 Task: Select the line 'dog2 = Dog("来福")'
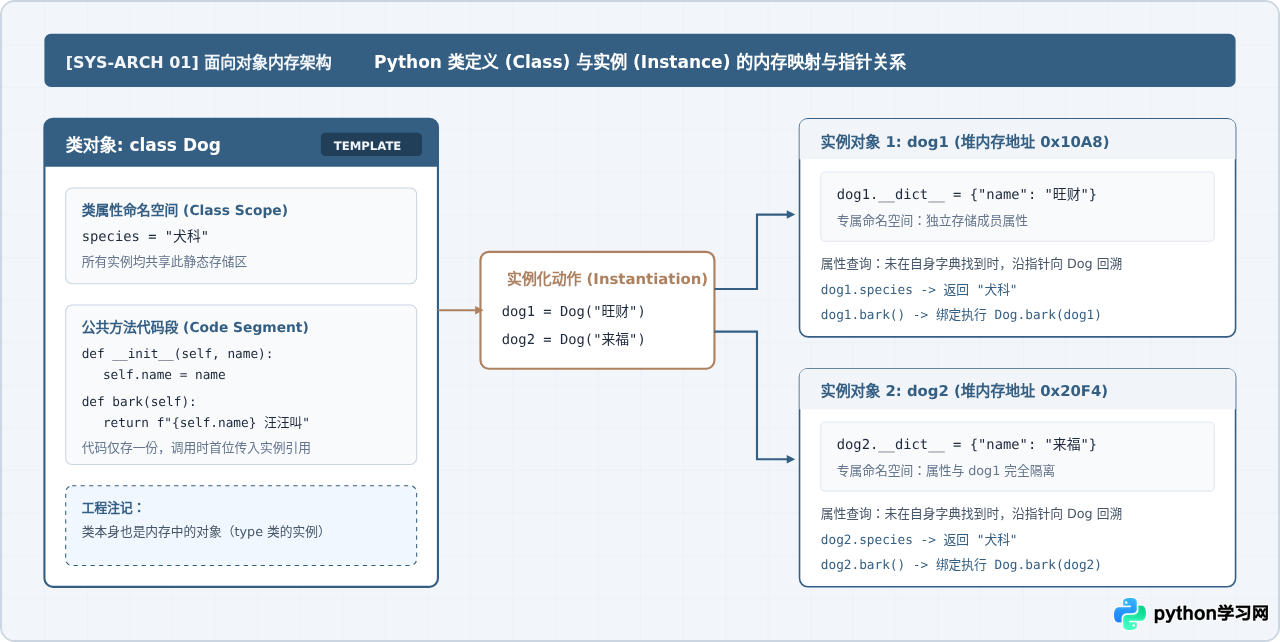click(573, 340)
